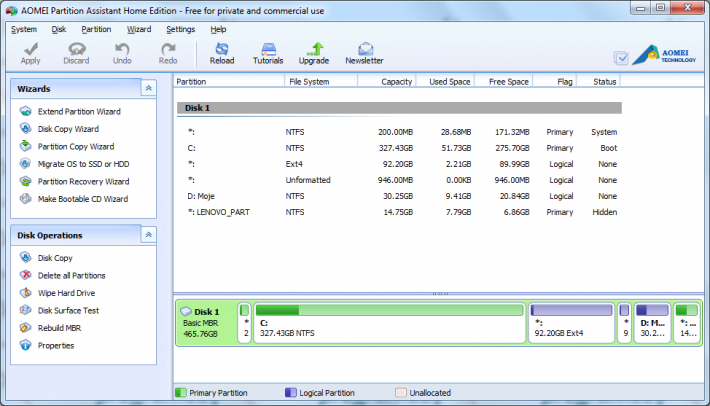Open the Disk menu

(58, 29)
